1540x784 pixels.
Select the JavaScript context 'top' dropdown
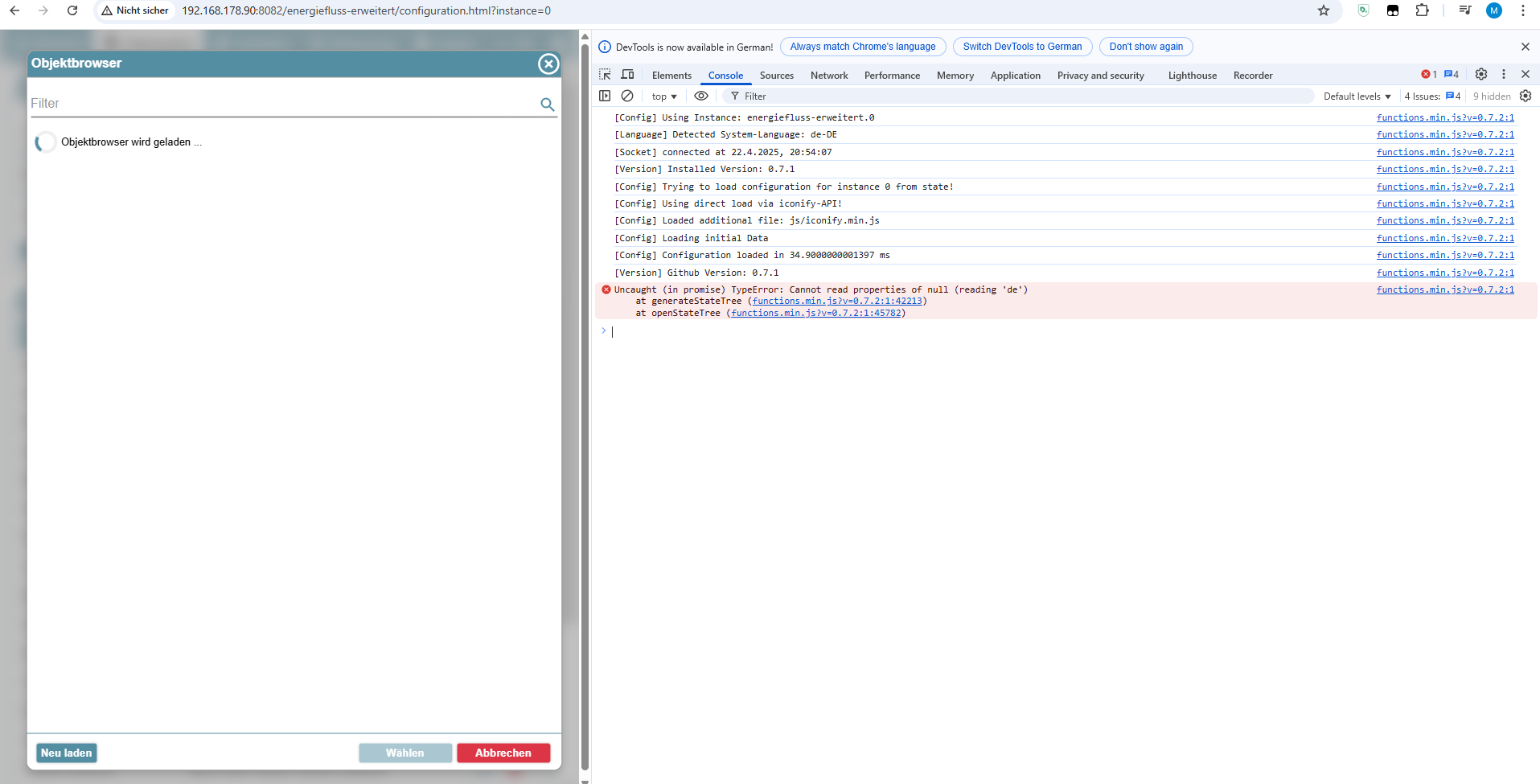664,96
